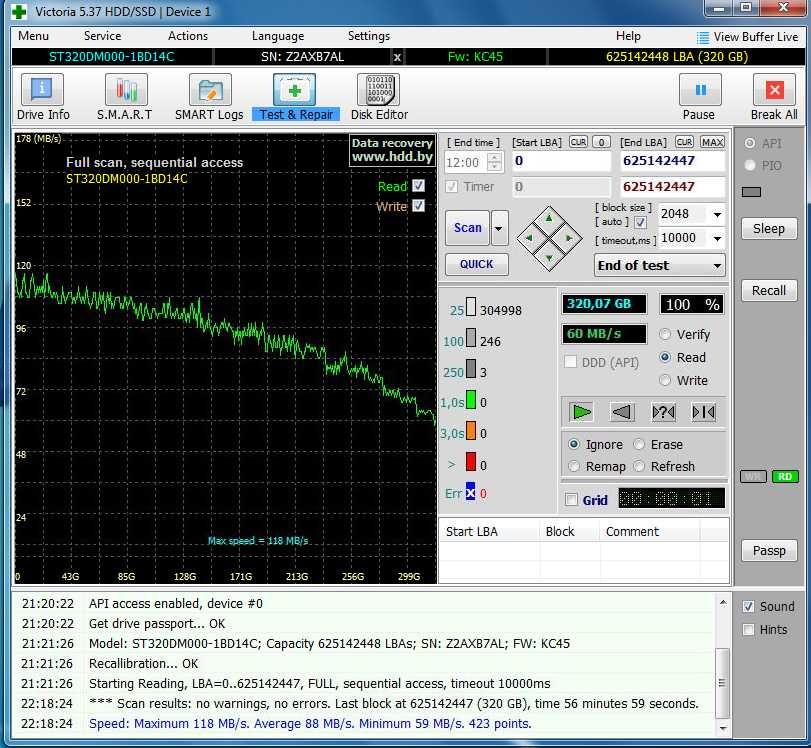Select the Refresh radio option
The height and width of the screenshot is (748, 811).
pyautogui.click(x=639, y=466)
